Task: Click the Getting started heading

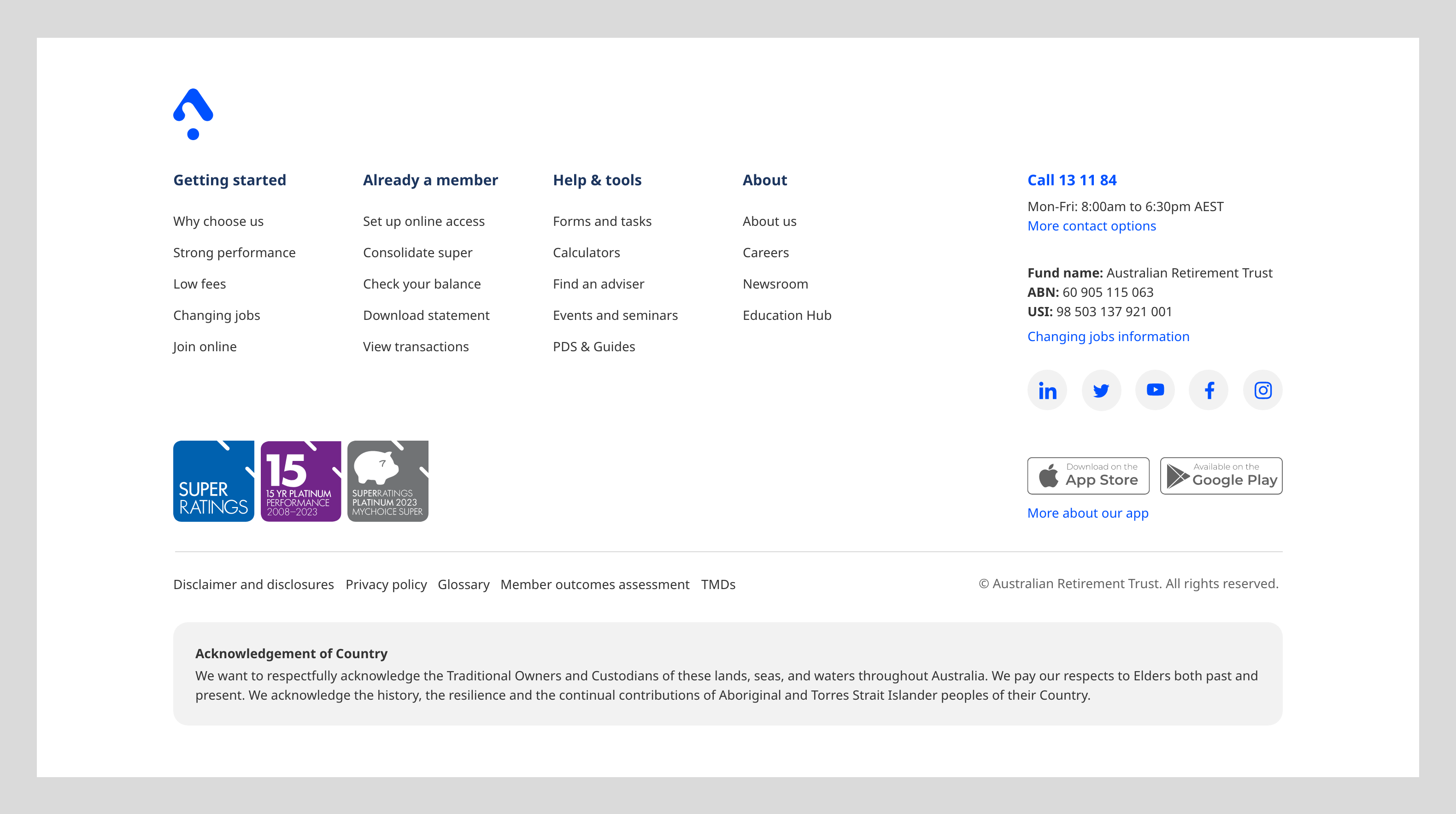Action: pyautogui.click(x=229, y=180)
